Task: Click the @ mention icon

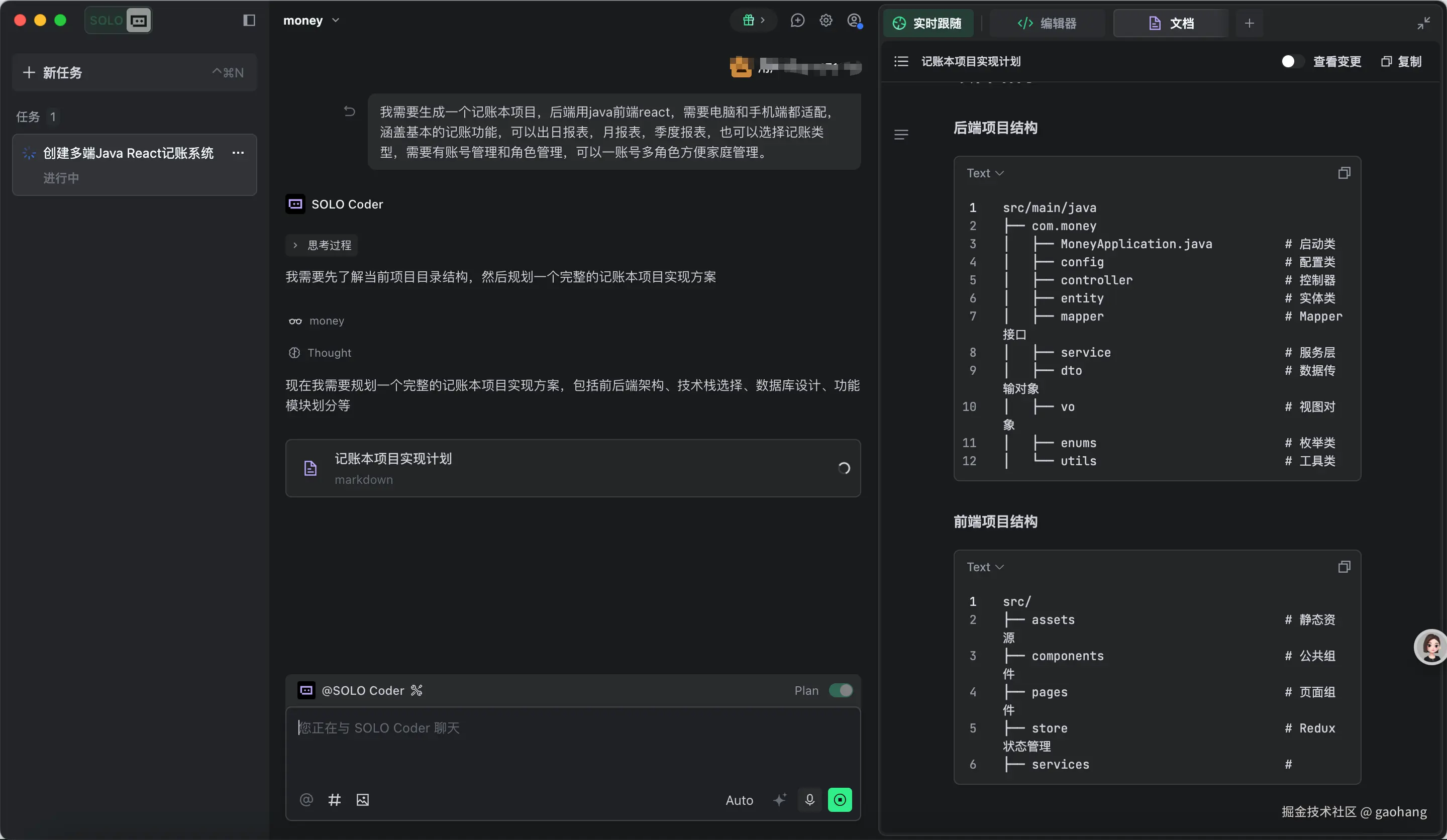Action: coord(306,800)
